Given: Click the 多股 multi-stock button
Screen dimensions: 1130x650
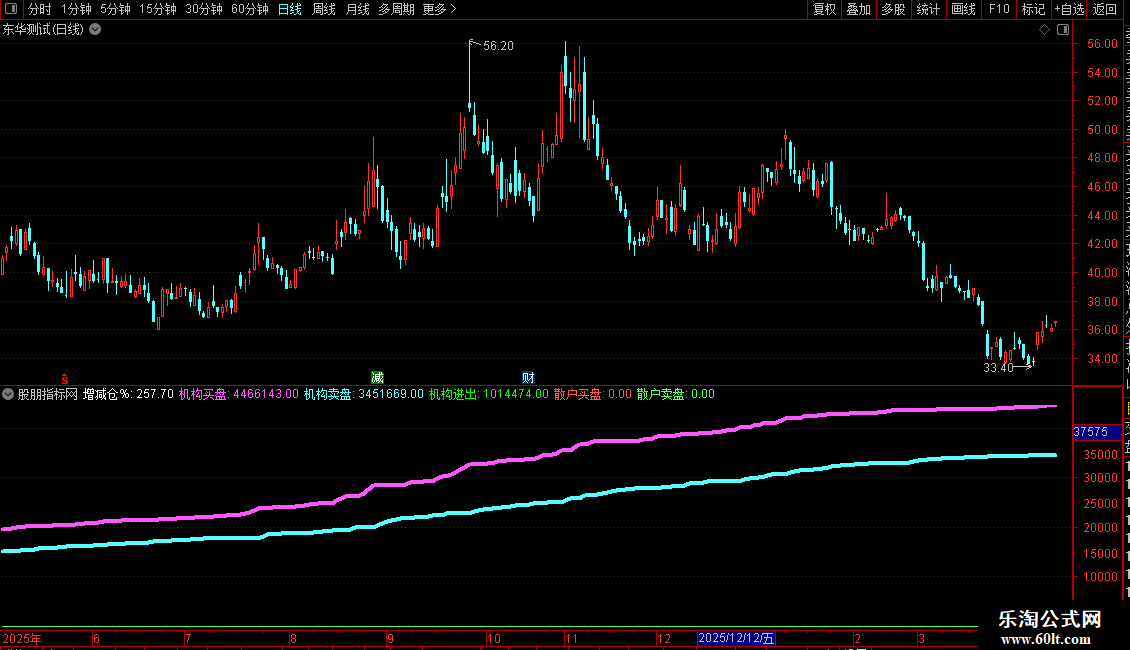Looking at the screenshot, I should coord(894,9).
